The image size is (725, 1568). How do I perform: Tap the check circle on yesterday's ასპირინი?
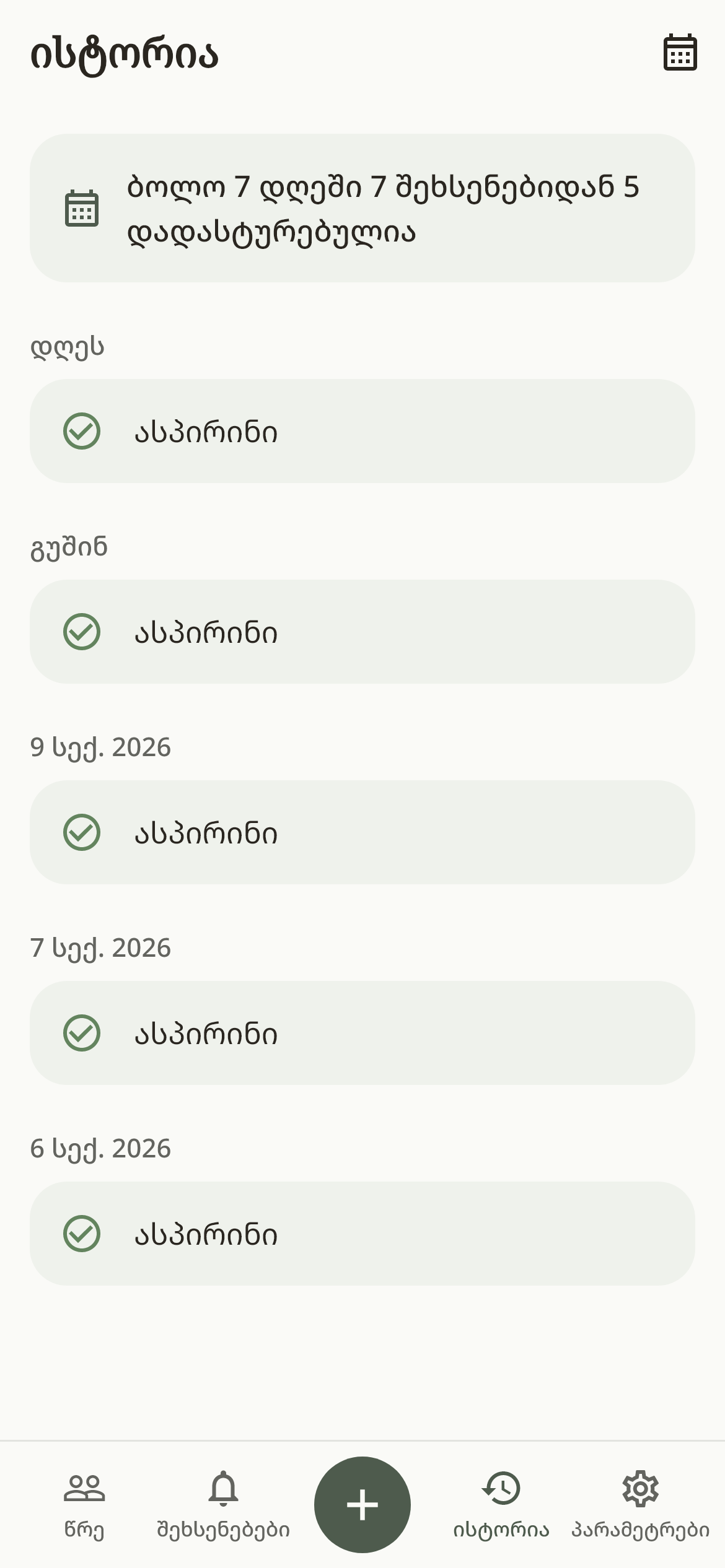pyautogui.click(x=82, y=632)
